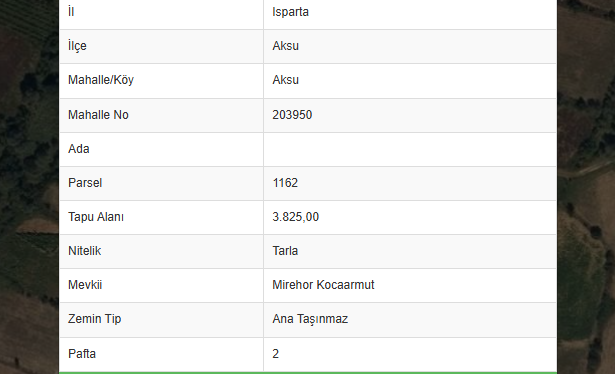
Task: Select the Aksu value beside İlçe
Action: (286, 46)
